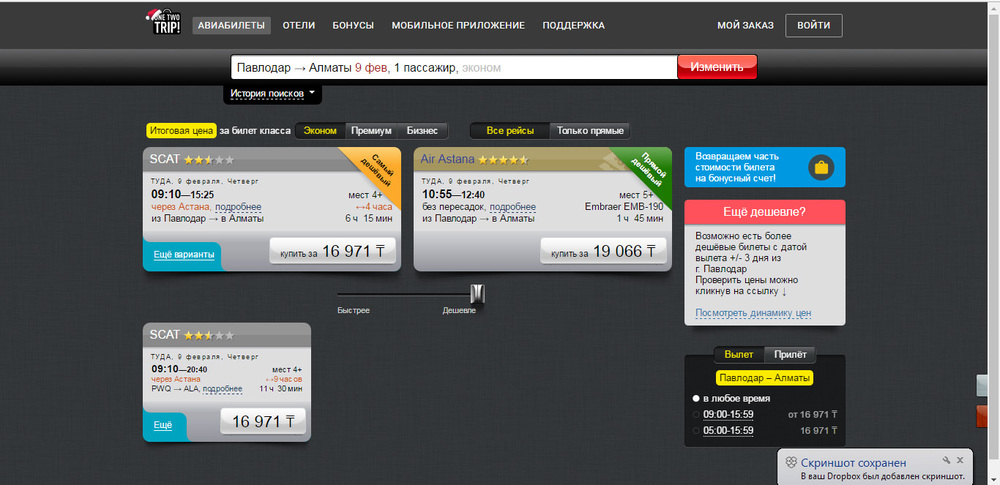This screenshot has width=1000, height=485.
Task: Switch to Прилёт tab
Action: (x=790, y=354)
